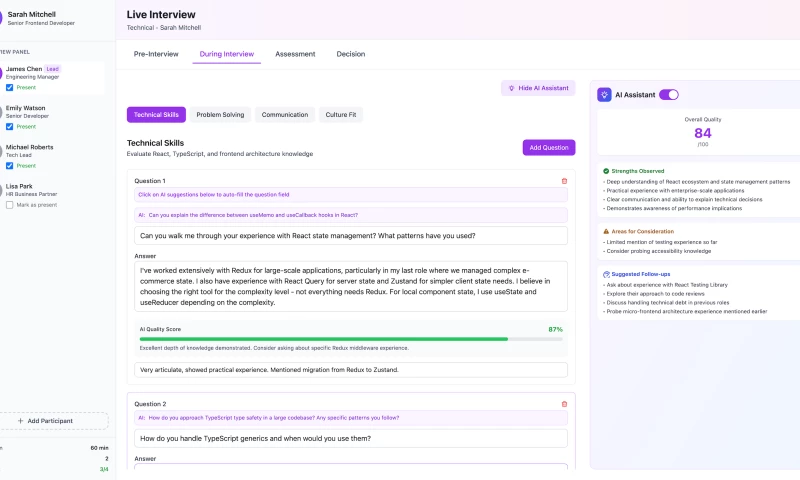The height and width of the screenshot is (480, 800).
Task: Click the Areas for Consideration warning icon
Action: [x=606, y=231]
